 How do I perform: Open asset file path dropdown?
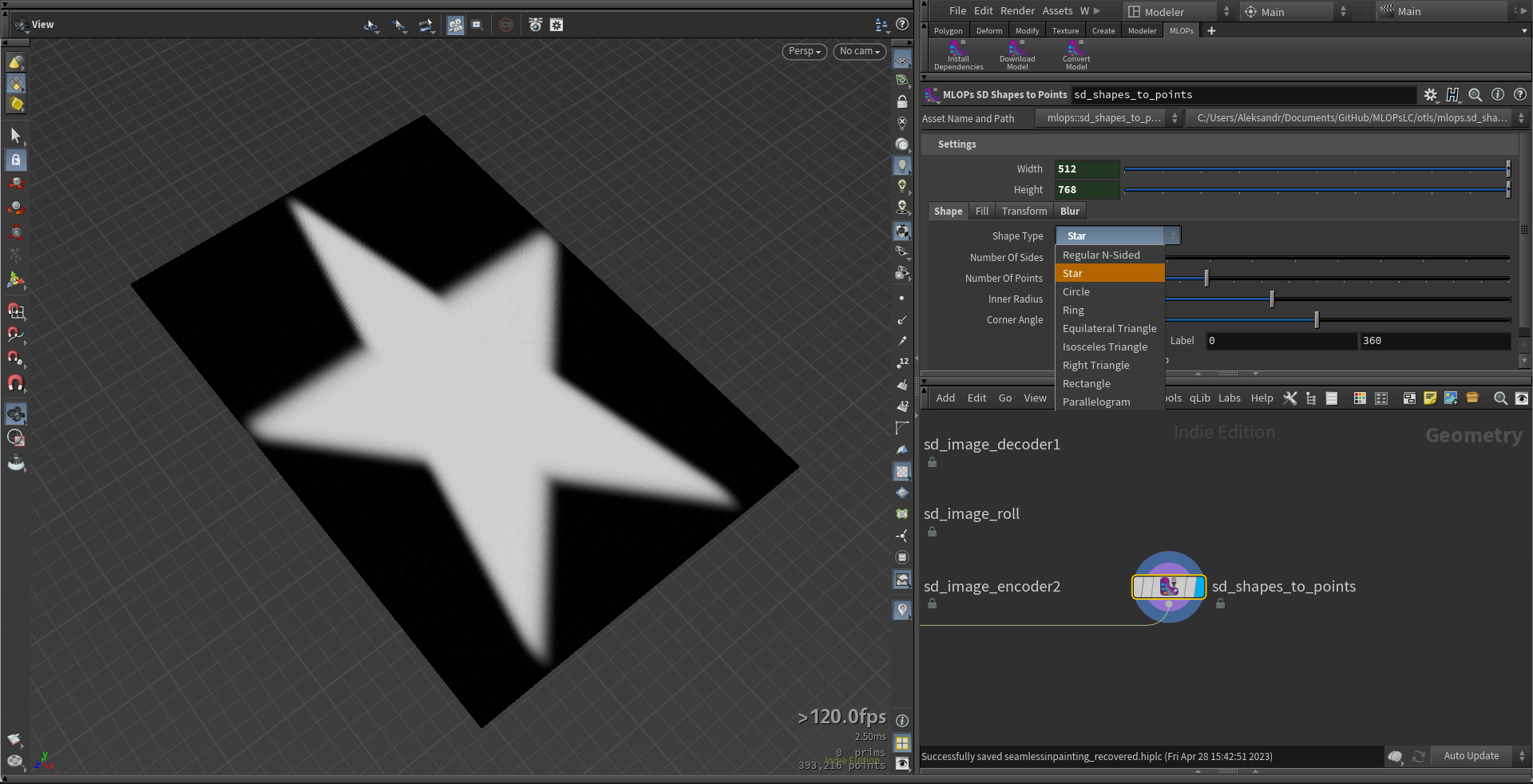pos(1356,118)
